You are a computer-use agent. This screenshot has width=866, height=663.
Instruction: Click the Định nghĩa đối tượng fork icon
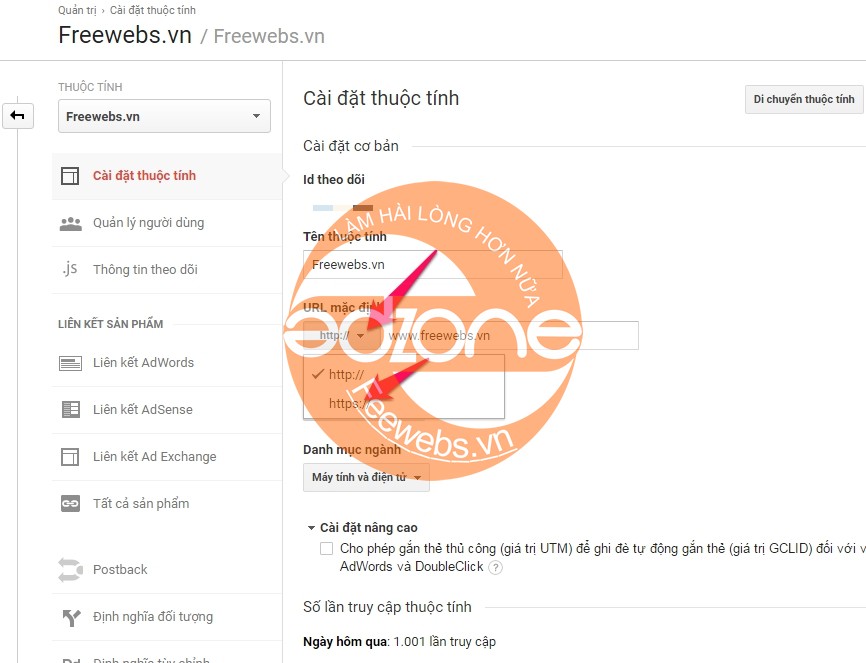[x=71, y=617]
